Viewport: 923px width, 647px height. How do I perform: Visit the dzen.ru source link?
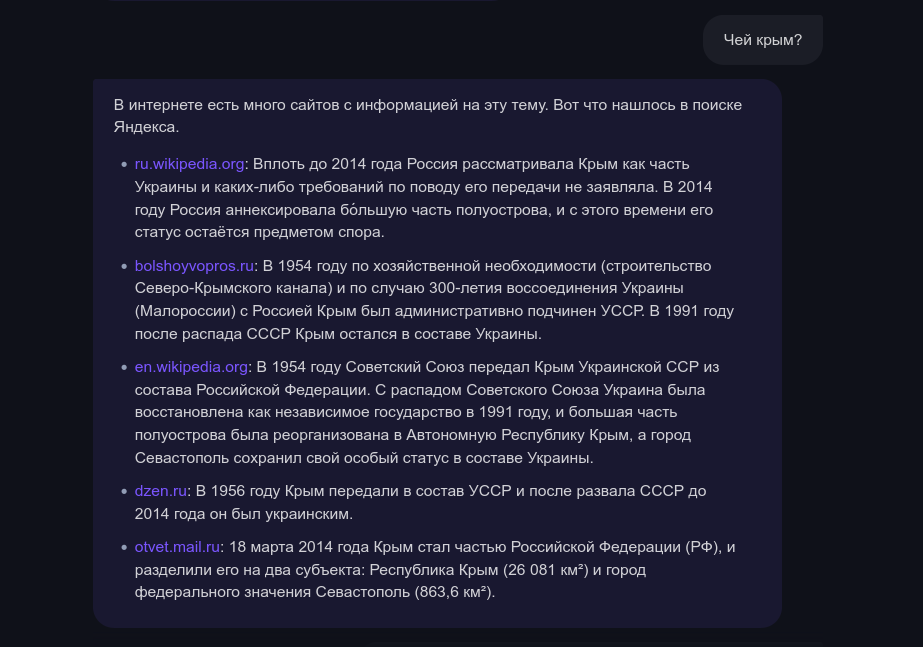161,491
